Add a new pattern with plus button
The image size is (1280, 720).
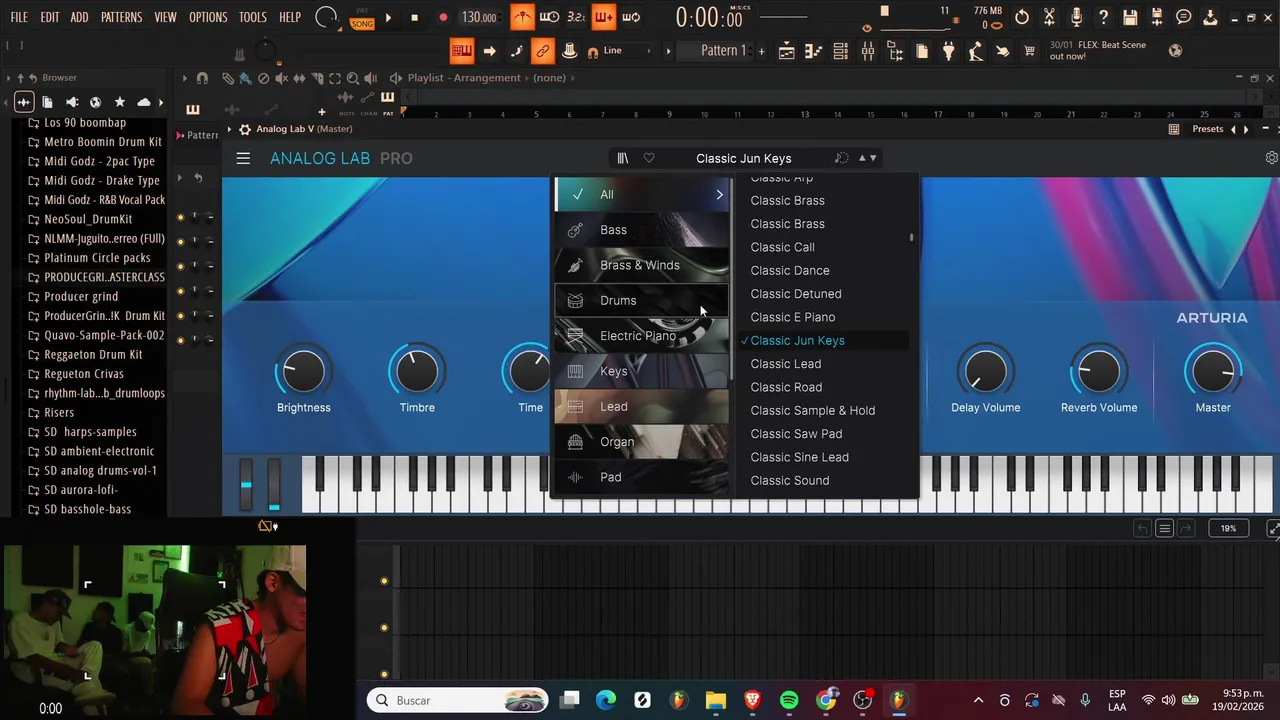[x=761, y=51]
